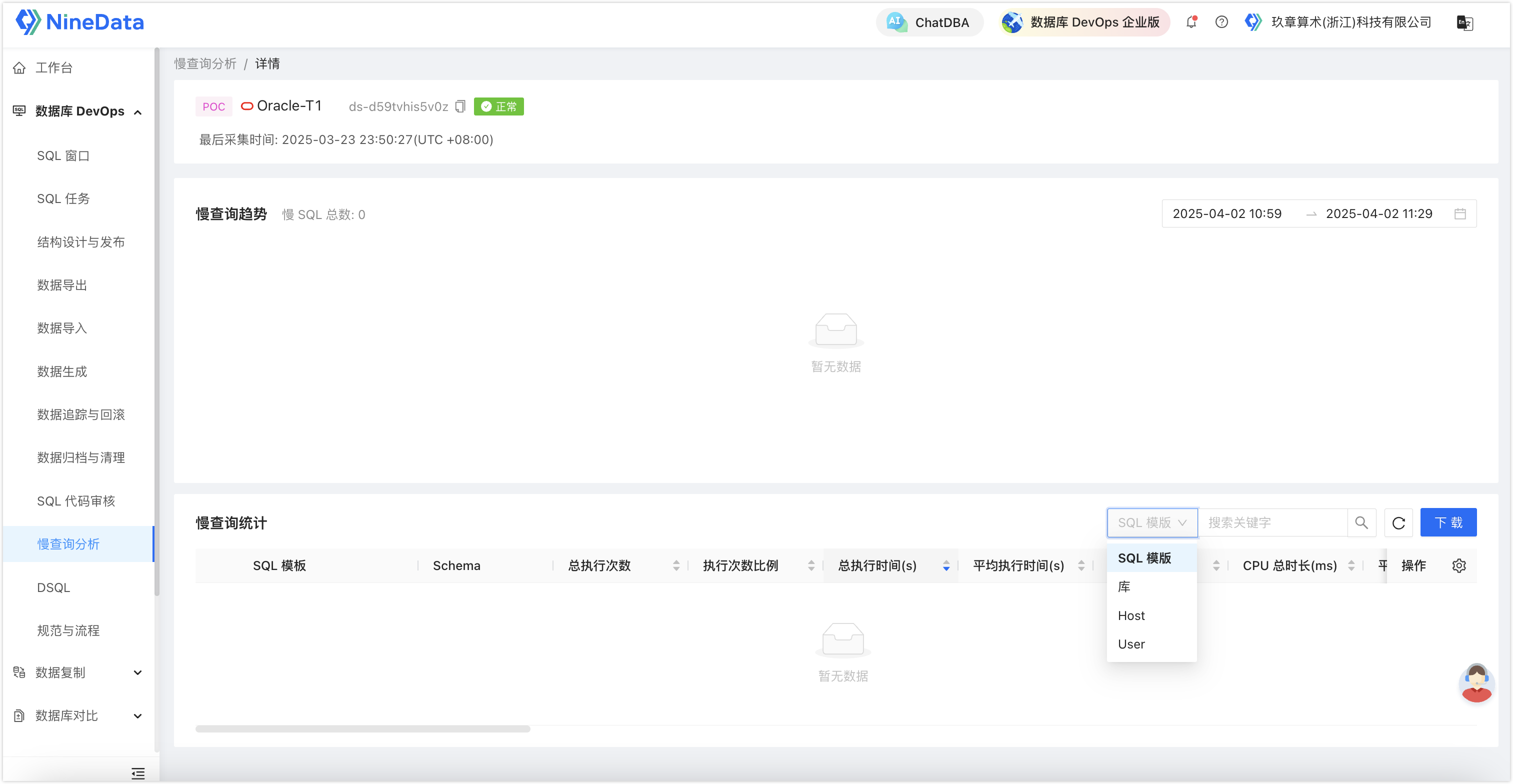The image size is (1513, 784).
Task: Click the Schema column header
Action: (456, 565)
